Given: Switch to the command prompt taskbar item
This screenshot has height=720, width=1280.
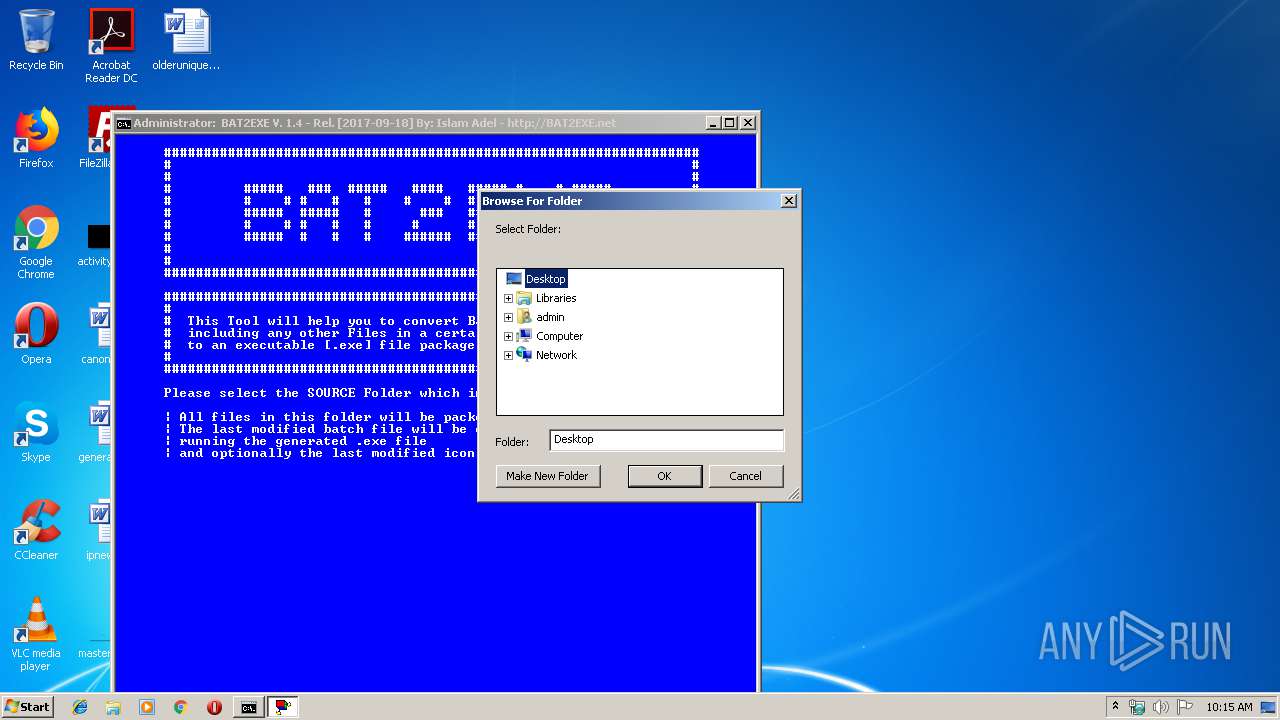Looking at the screenshot, I should tap(249, 707).
